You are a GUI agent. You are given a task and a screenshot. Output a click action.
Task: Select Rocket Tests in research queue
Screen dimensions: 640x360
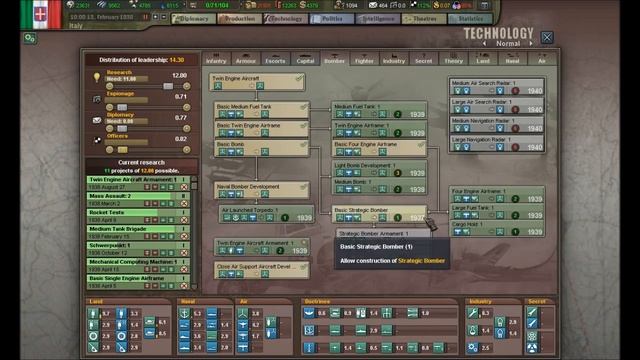138,216
